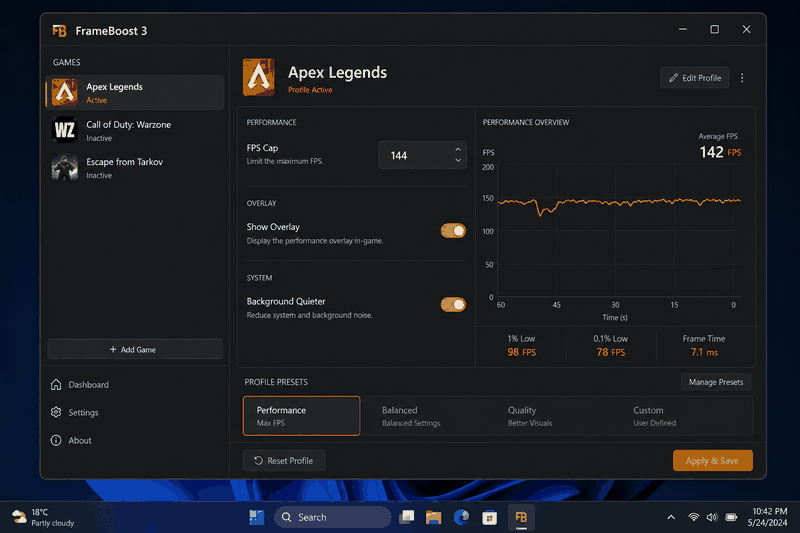The height and width of the screenshot is (533, 800).
Task: Open the Dashboard home icon
Action: [56, 385]
